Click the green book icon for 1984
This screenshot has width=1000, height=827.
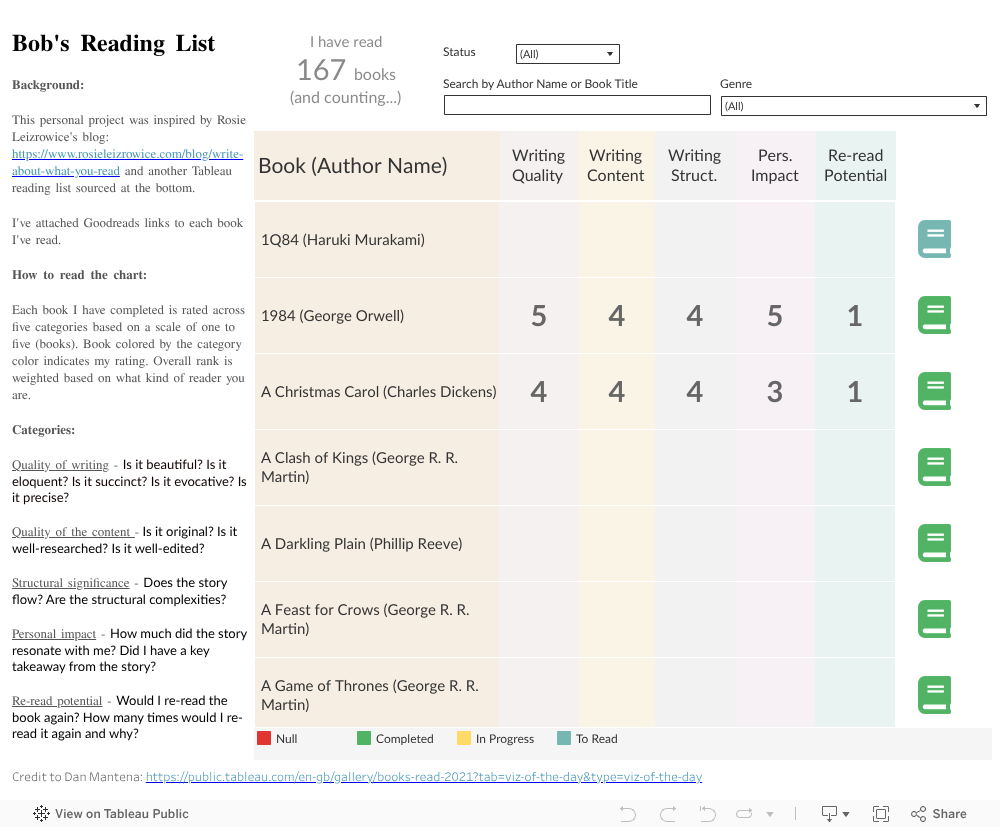(934, 316)
